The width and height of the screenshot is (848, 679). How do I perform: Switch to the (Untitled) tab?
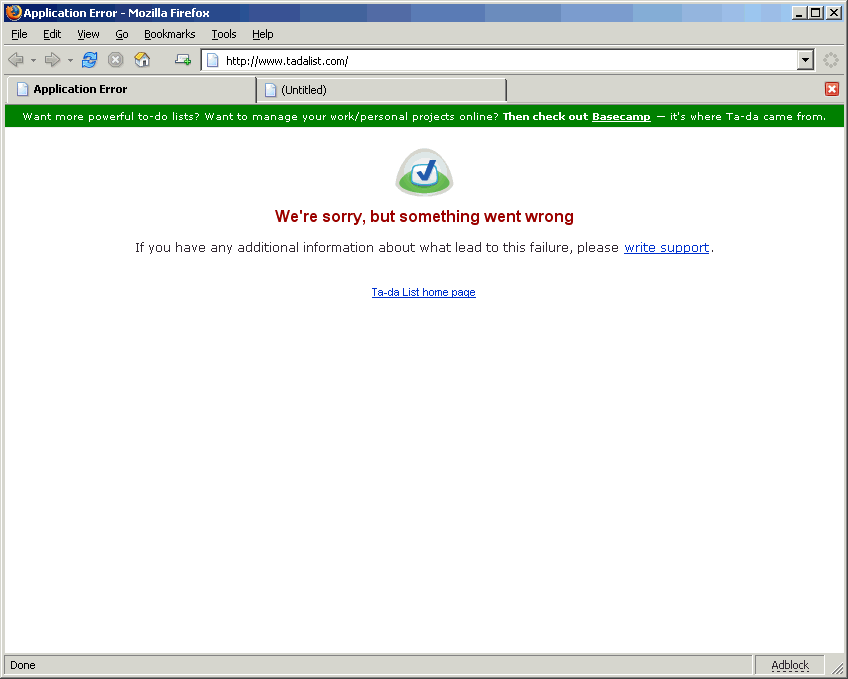coord(382,90)
